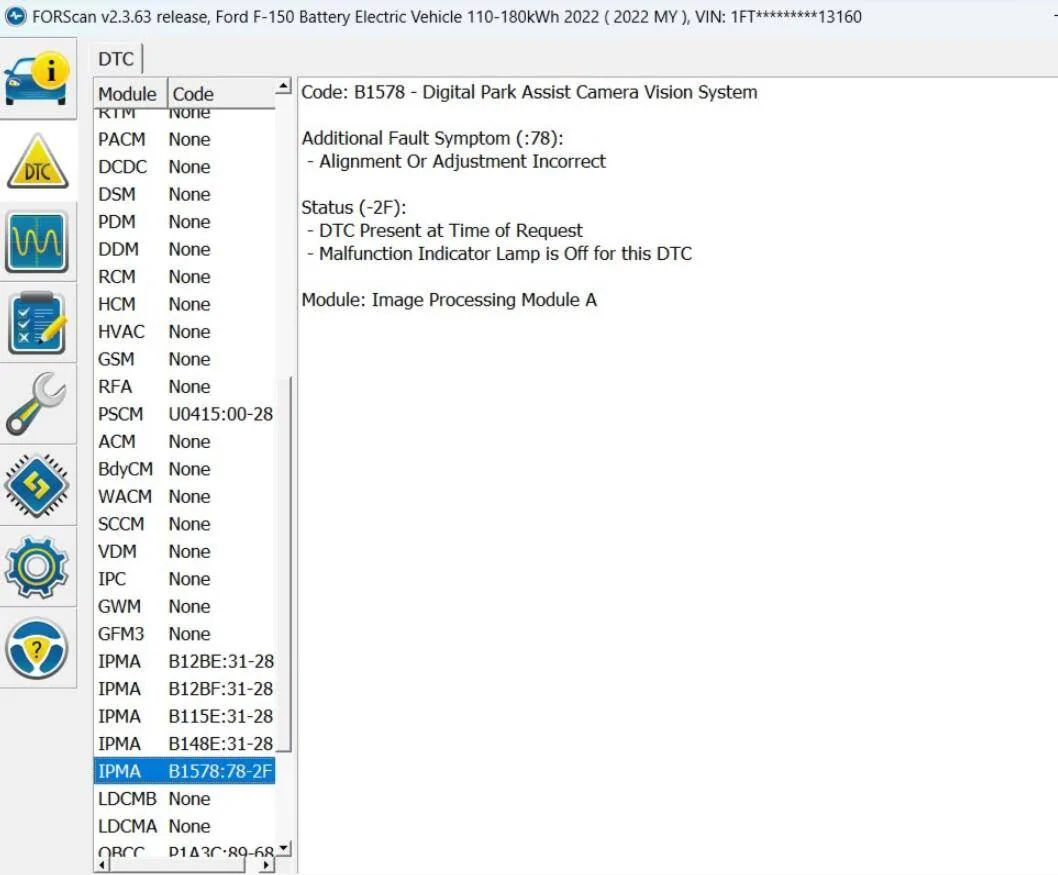Open the tests checklist clipboard icon
The image size is (1058, 875).
[x=37, y=323]
